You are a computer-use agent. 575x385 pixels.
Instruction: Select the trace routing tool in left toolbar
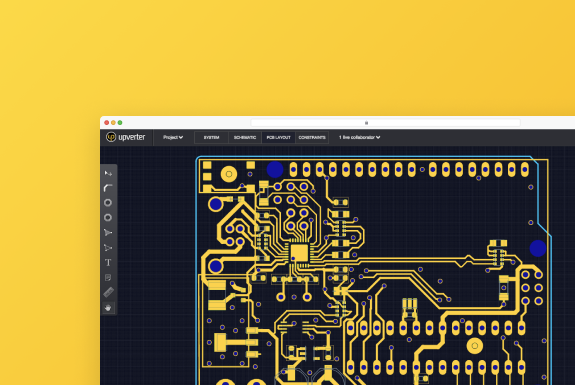click(108, 173)
